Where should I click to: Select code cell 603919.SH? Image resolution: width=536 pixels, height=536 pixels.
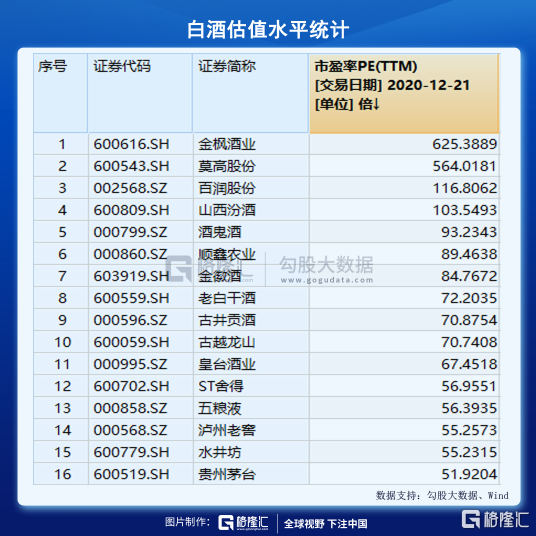(140, 276)
